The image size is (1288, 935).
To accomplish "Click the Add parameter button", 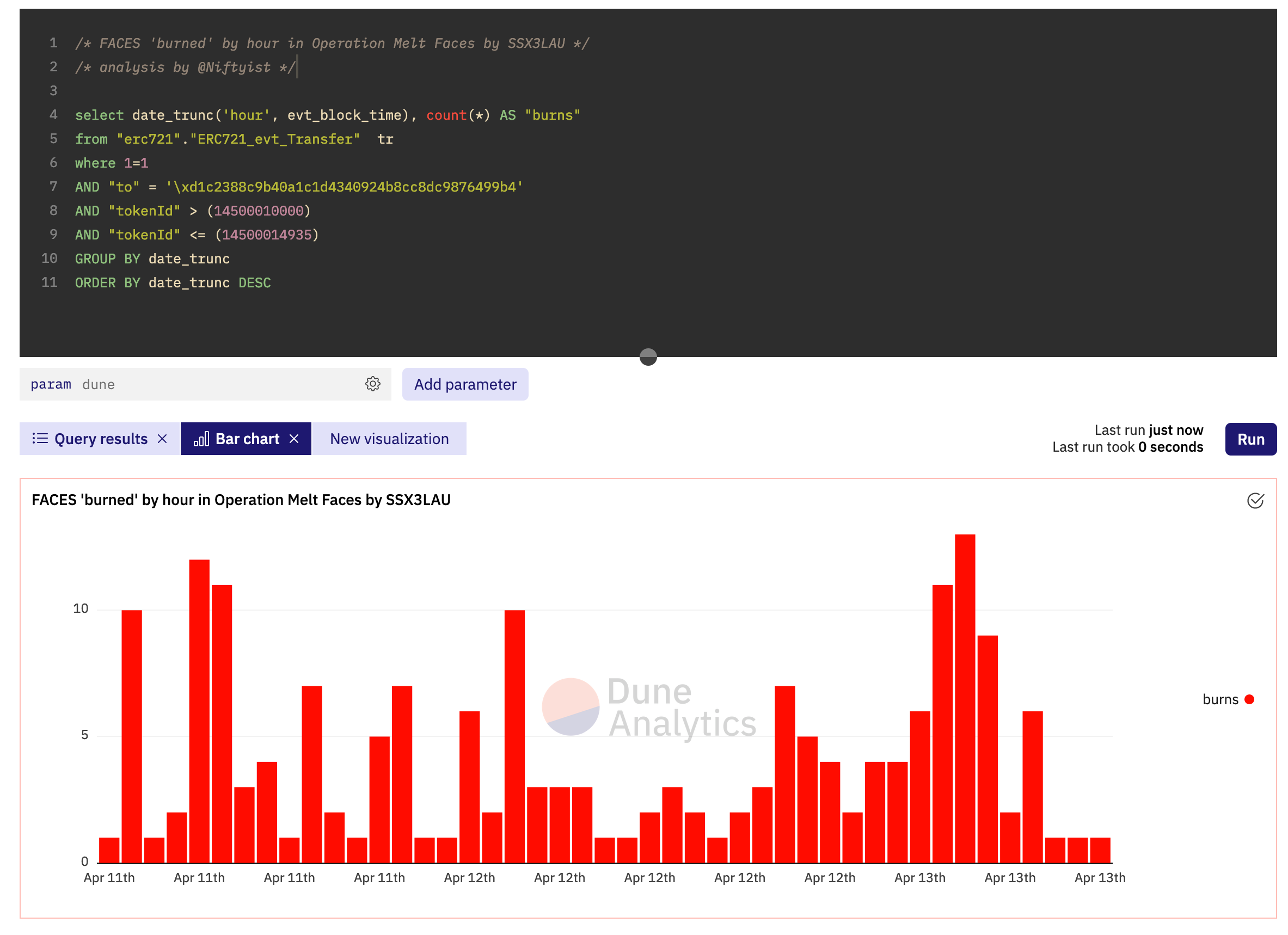I will click(465, 384).
